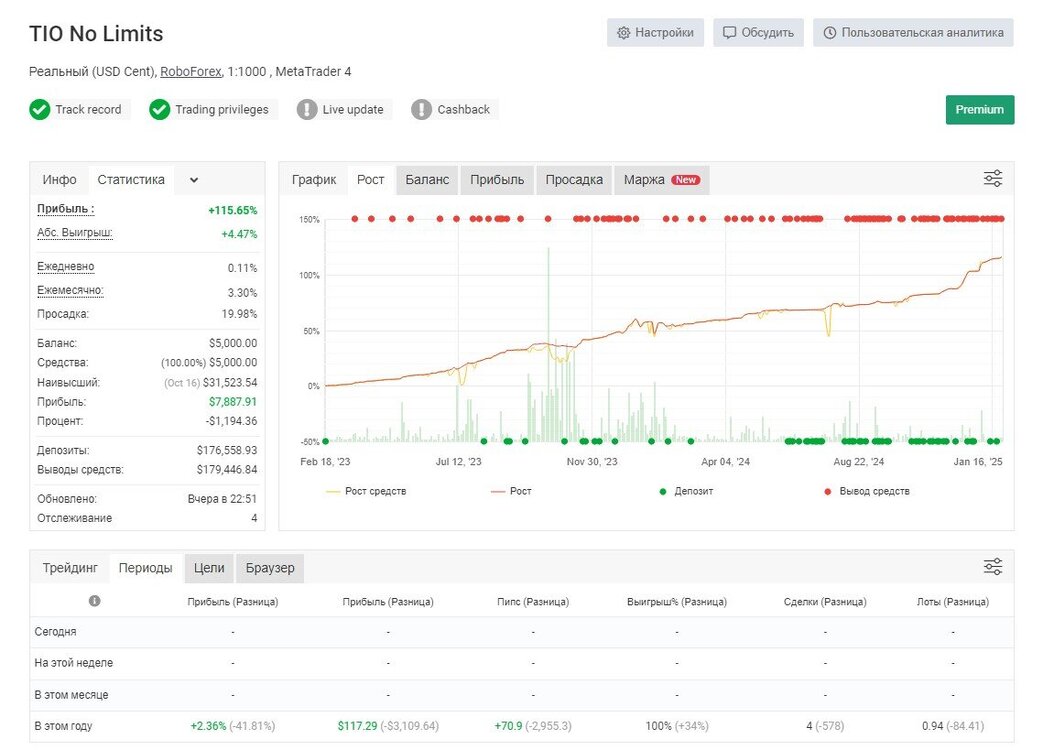Open chart filter settings sliders icon
Screen dimensions: 1043x750
pos(992,178)
